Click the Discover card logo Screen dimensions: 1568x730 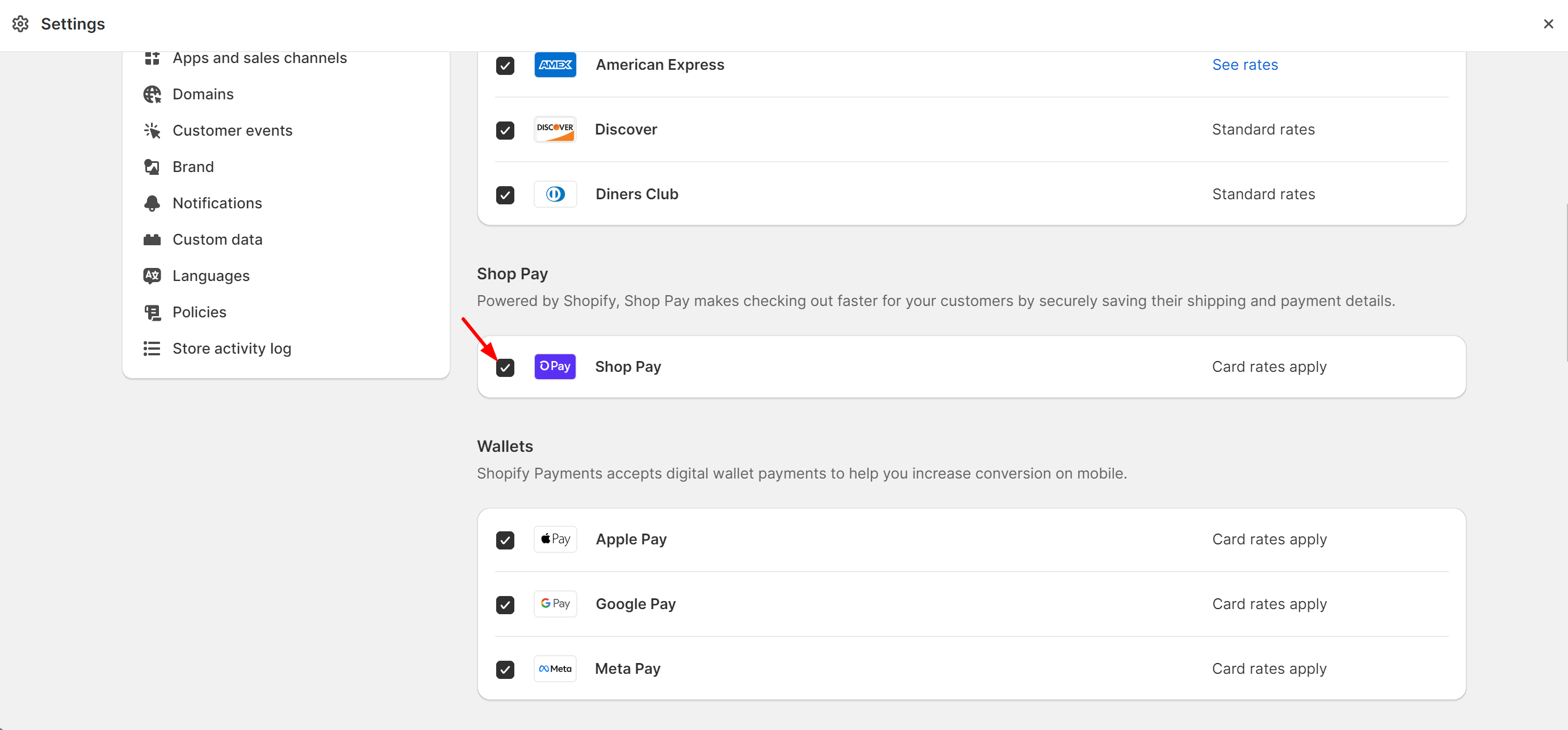(x=555, y=129)
